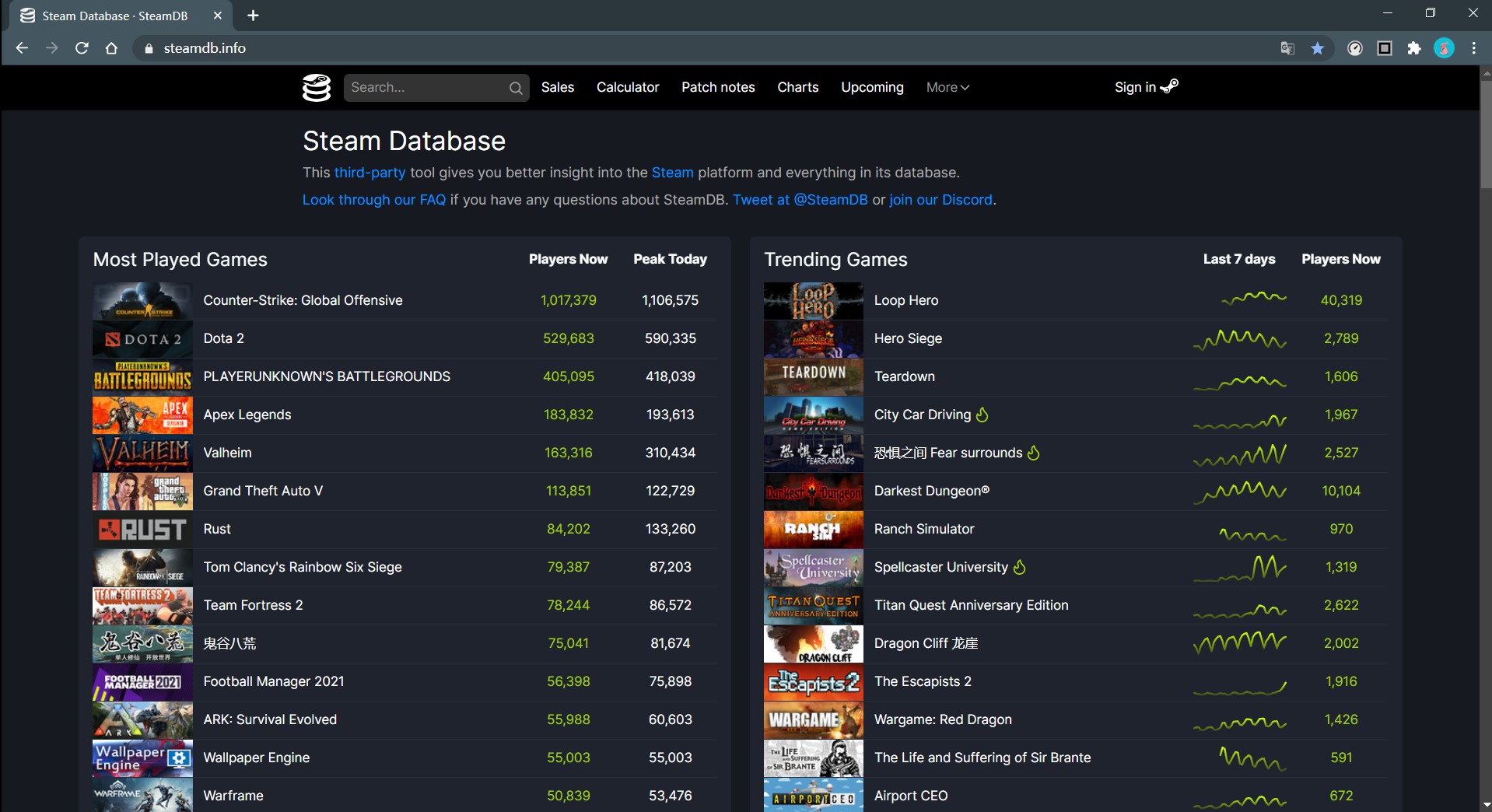Open a new browser tab
Image resolution: width=1492 pixels, height=812 pixels.
click(253, 16)
